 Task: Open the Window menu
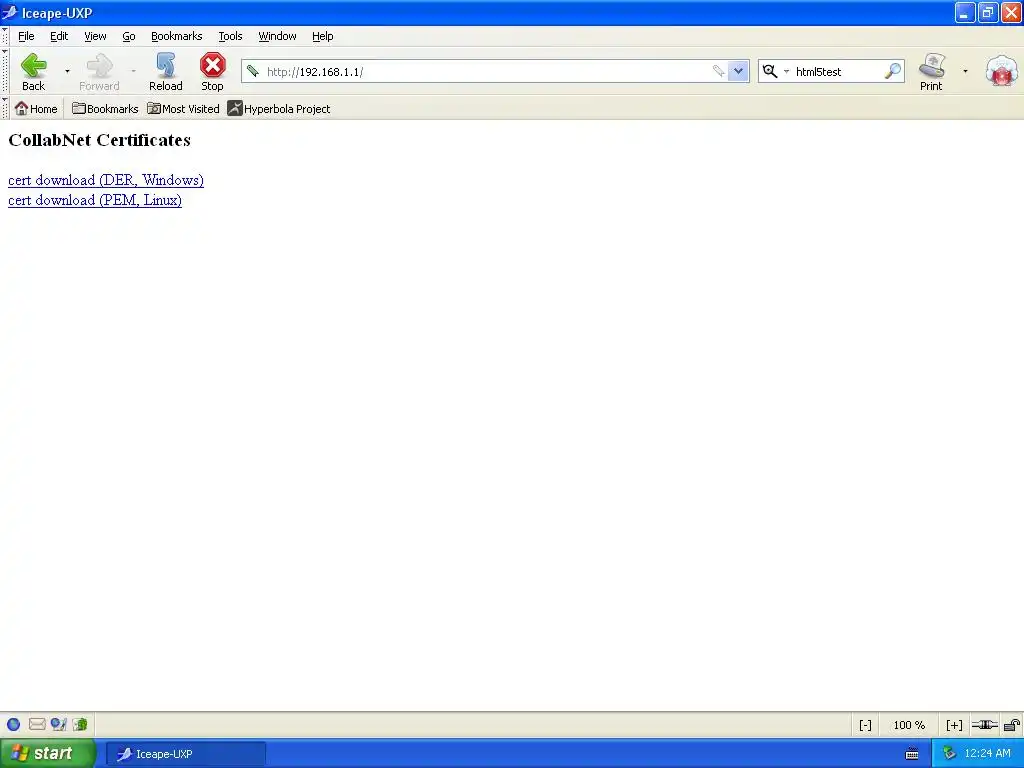[277, 36]
